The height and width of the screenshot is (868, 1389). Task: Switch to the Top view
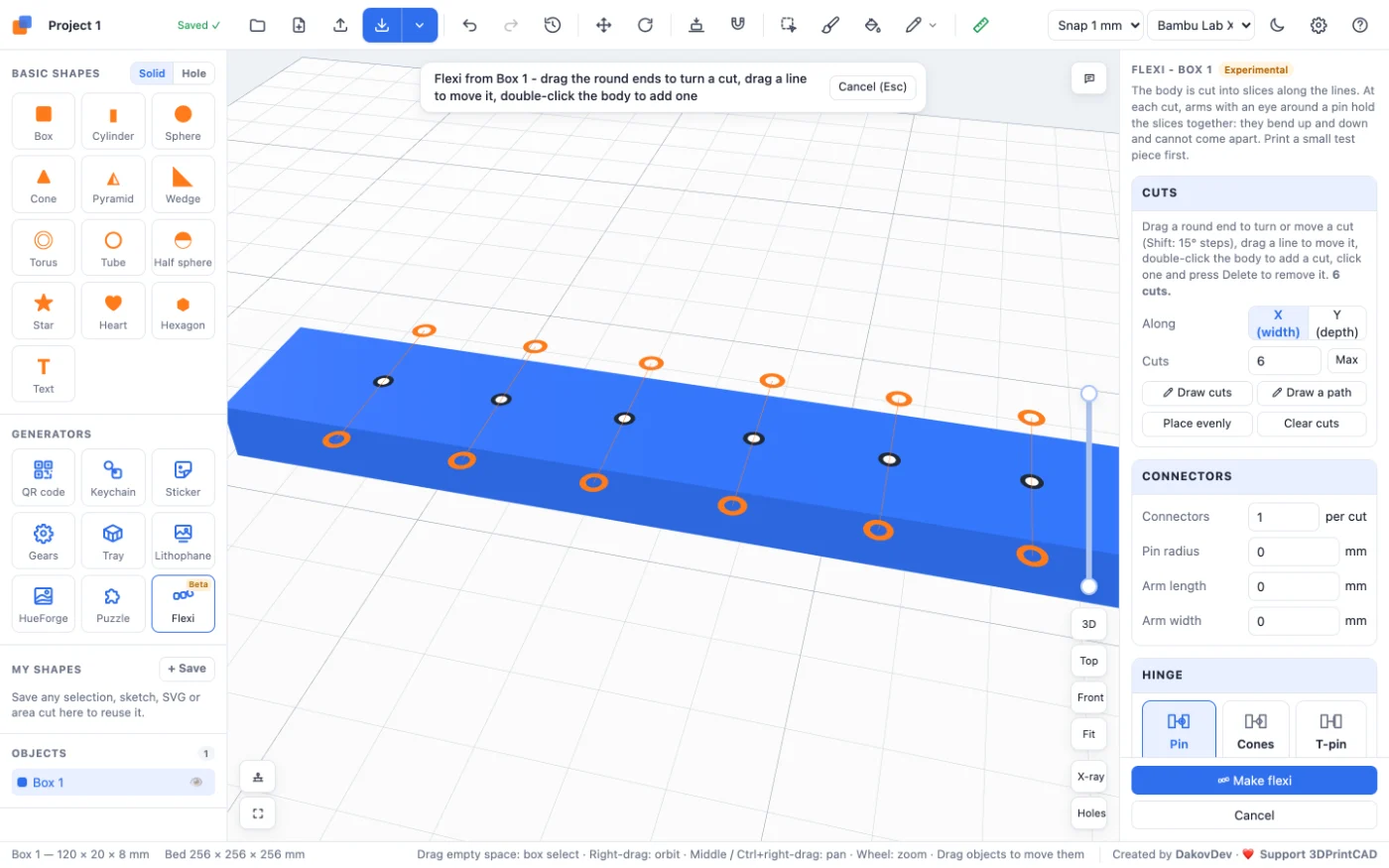pos(1089,661)
